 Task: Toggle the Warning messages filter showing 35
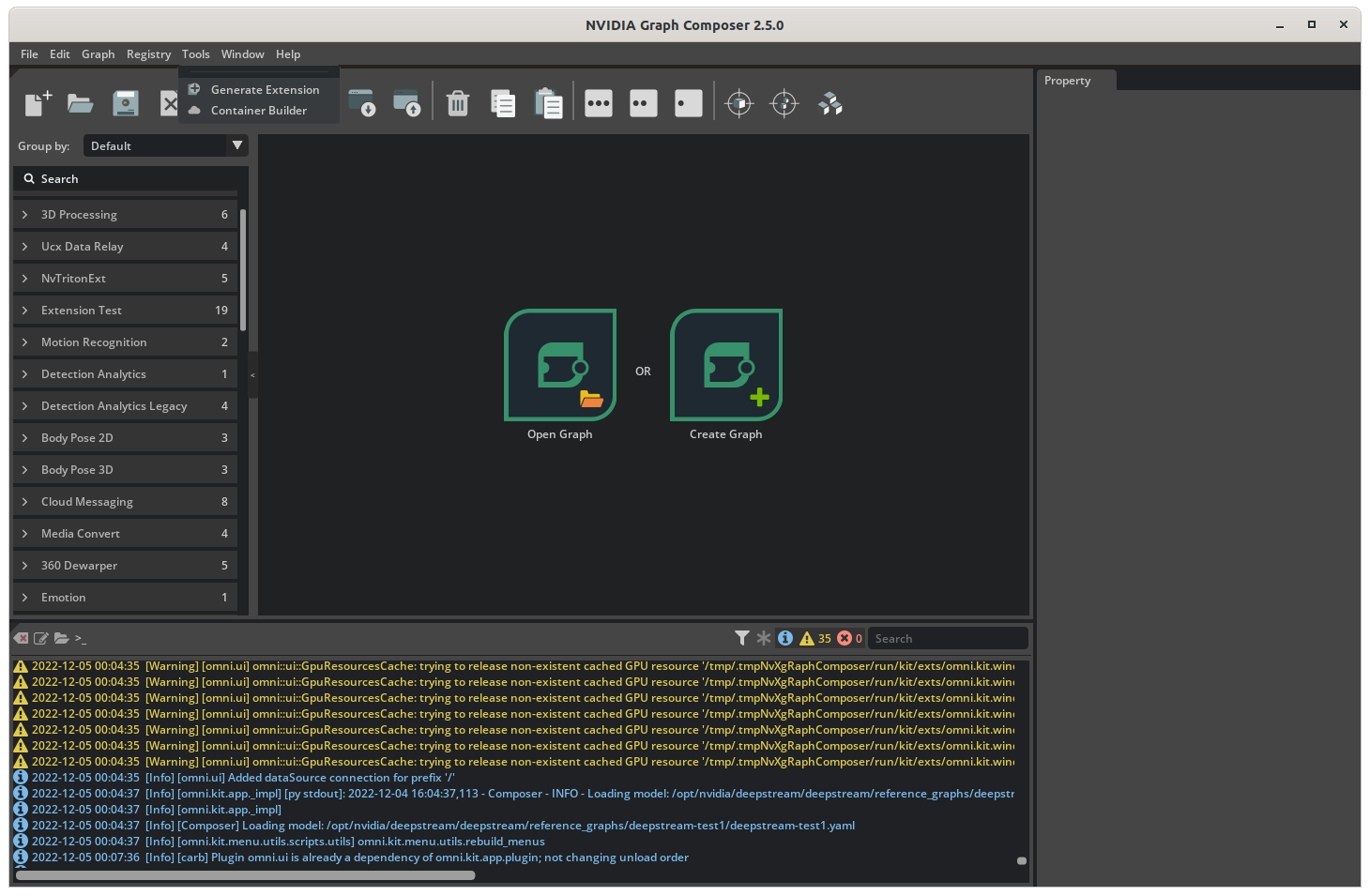815,638
